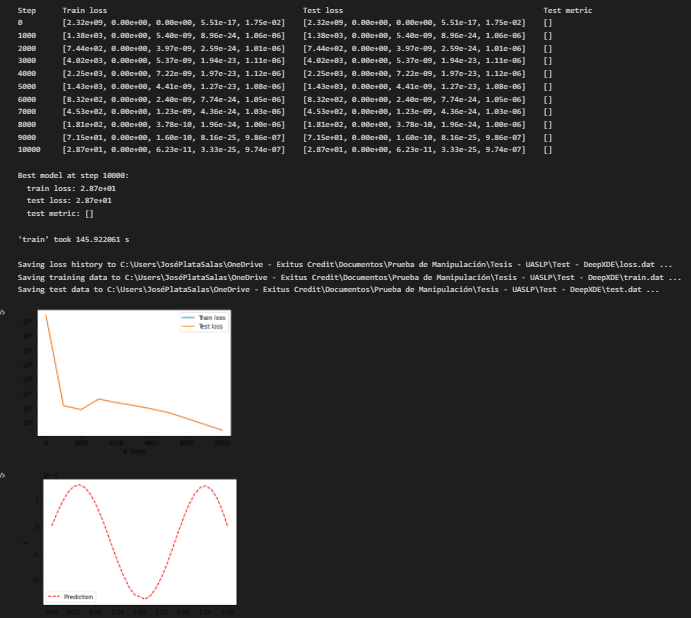Viewport: 691px width, 618px height.
Task: Select step value 9000 in the table
Action: pyautogui.click(x=27, y=138)
